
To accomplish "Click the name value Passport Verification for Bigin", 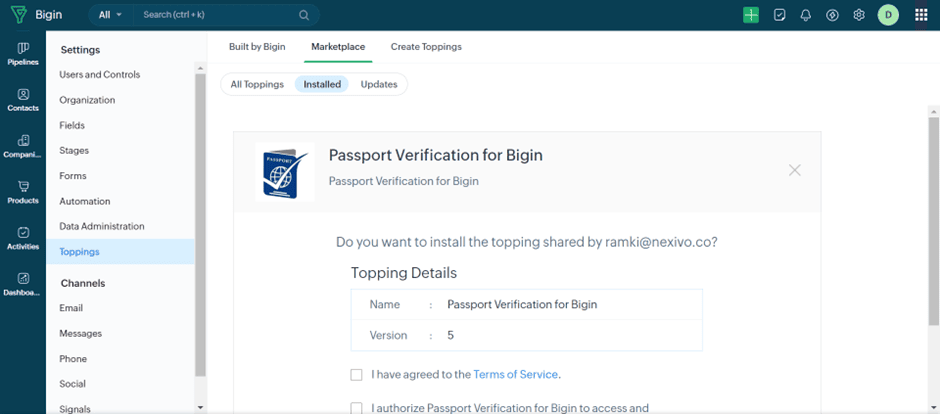I will pyautogui.click(x=522, y=304).
